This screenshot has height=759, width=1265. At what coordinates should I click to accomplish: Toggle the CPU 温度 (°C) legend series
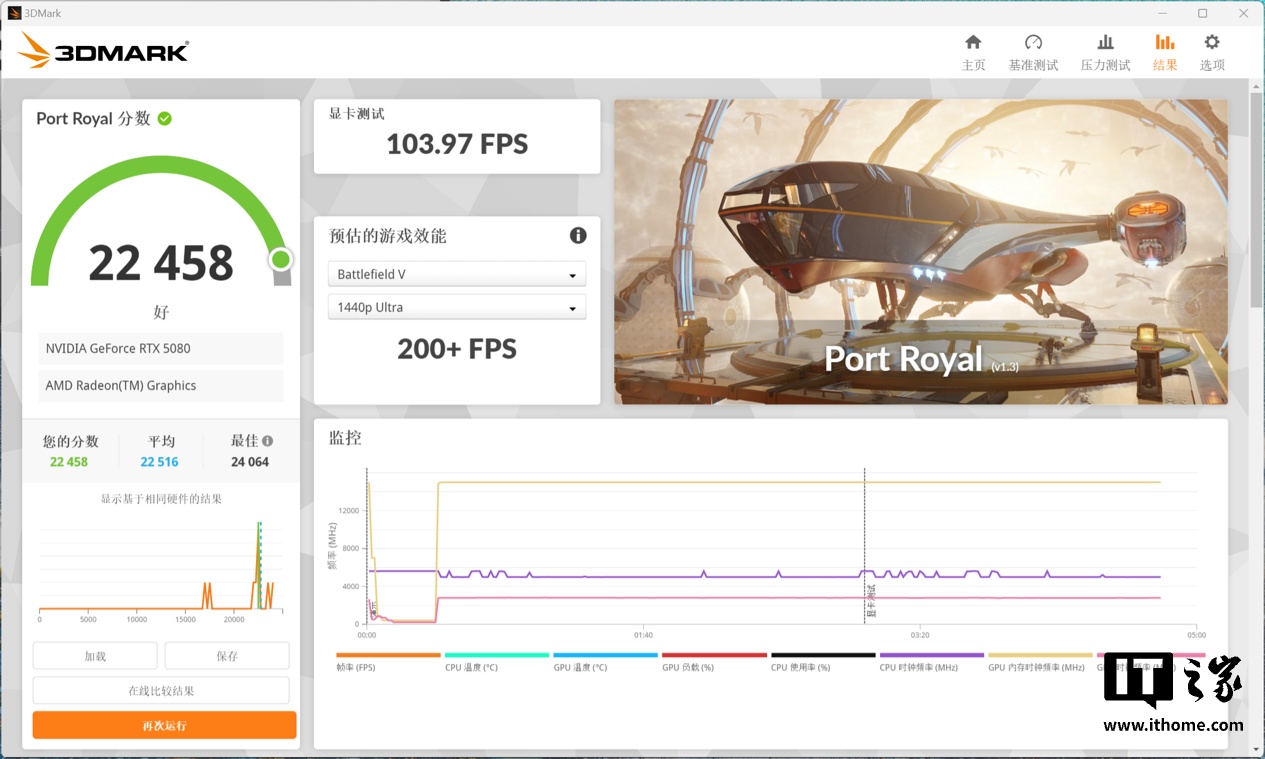497,662
